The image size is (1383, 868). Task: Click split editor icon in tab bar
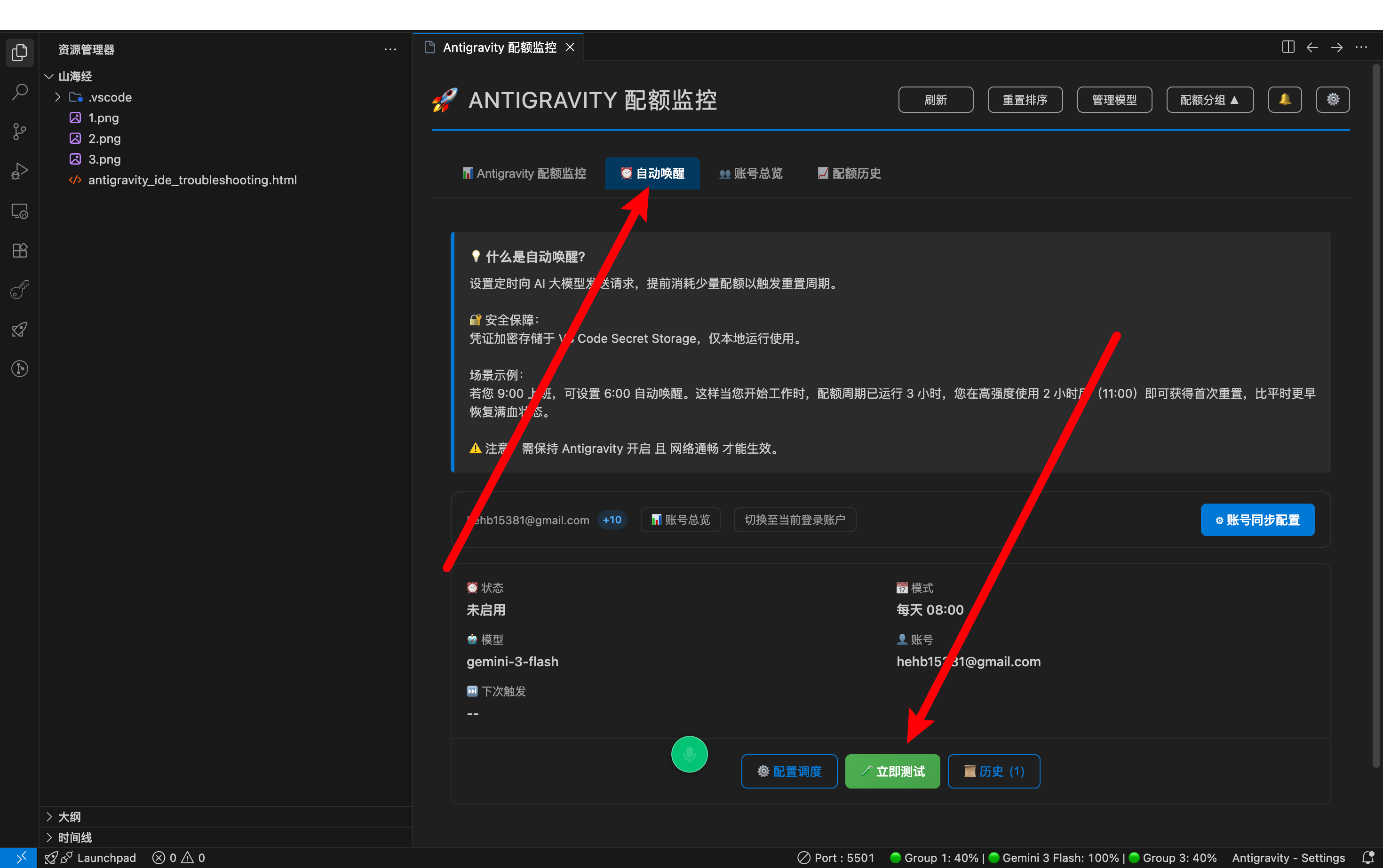click(x=1288, y=47)
